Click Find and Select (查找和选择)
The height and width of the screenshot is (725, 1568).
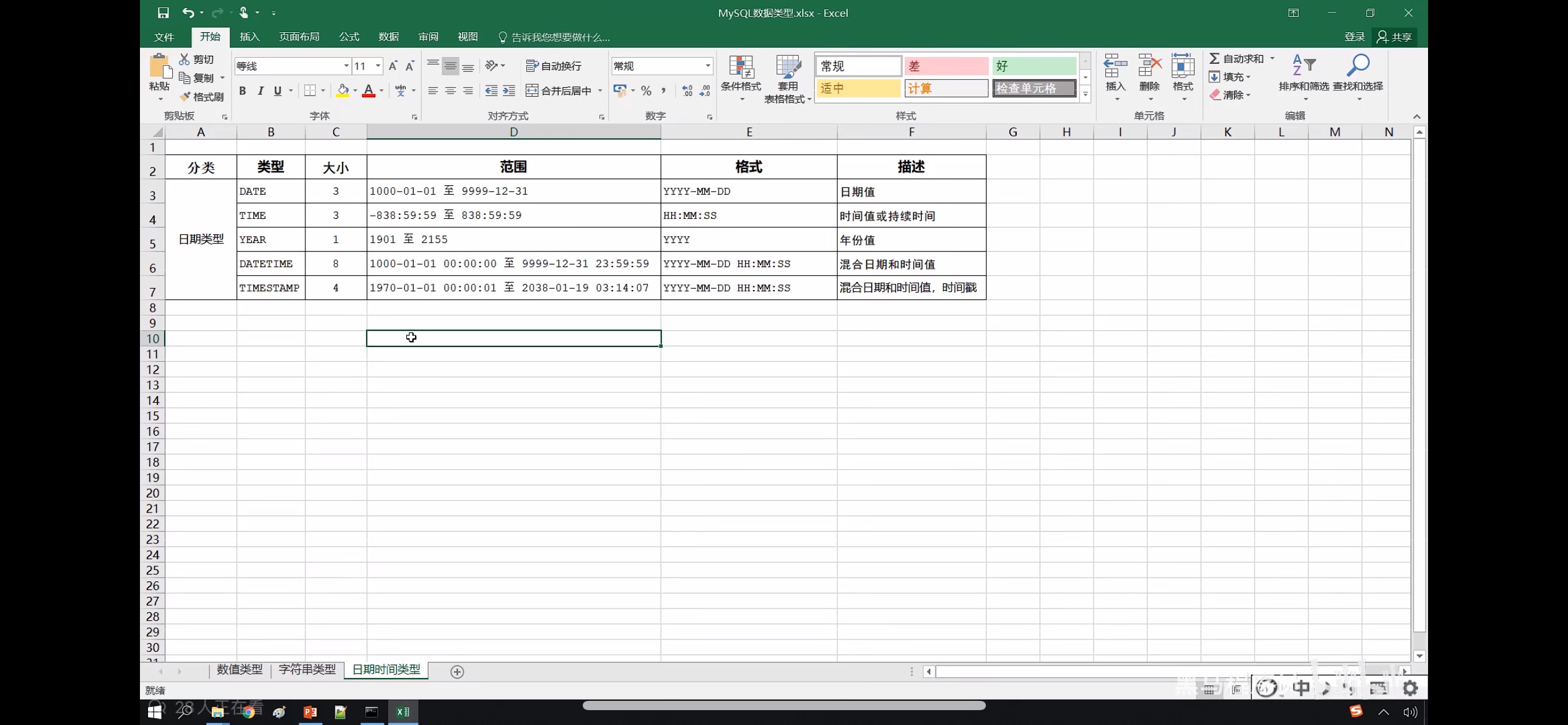(x=1358, y=77)
